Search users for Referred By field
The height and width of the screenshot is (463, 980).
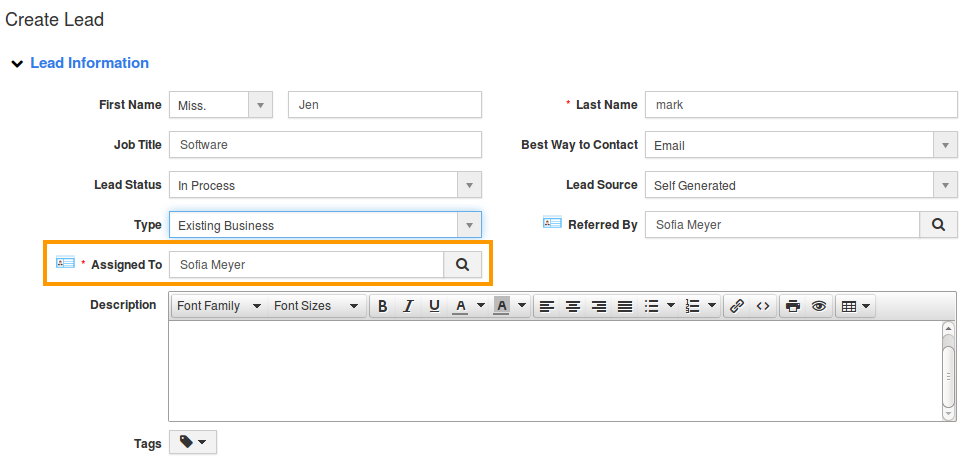point(938,225)
